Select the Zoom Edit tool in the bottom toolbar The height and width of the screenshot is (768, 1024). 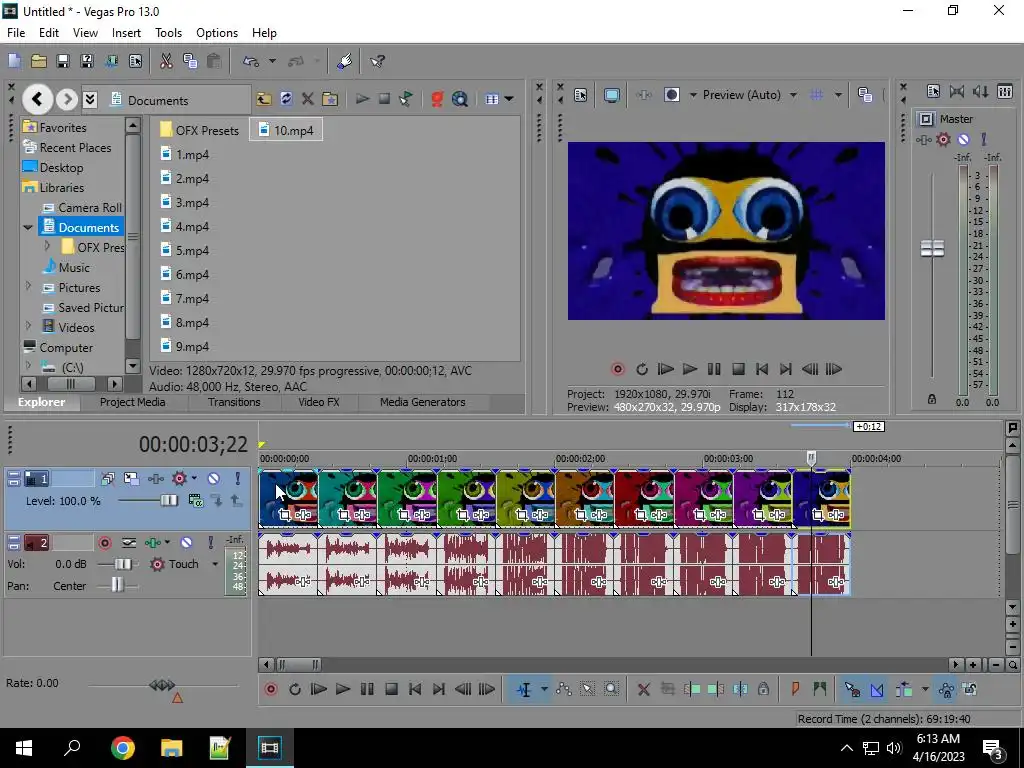pyautogui.click(x=611, y=689)
